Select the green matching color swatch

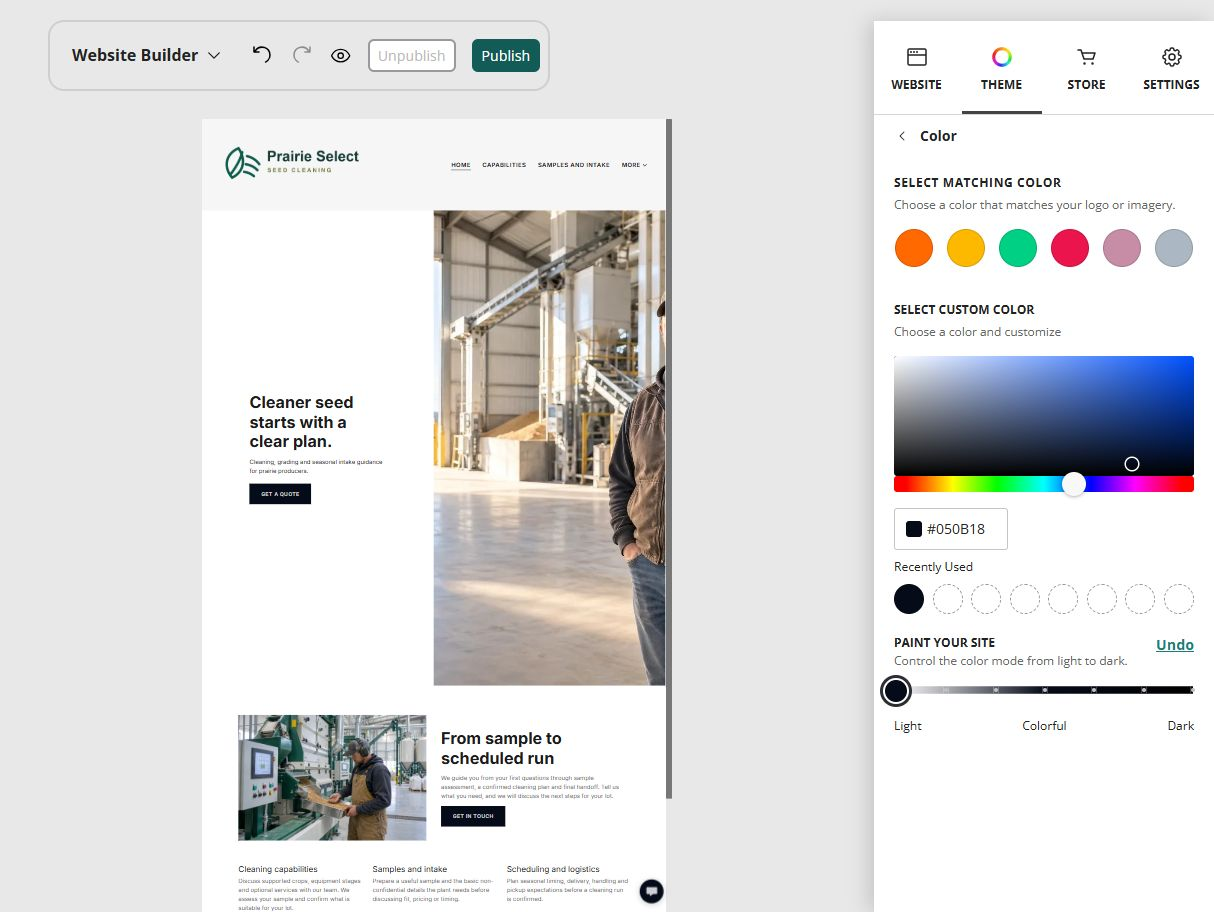click(1018, 248)
